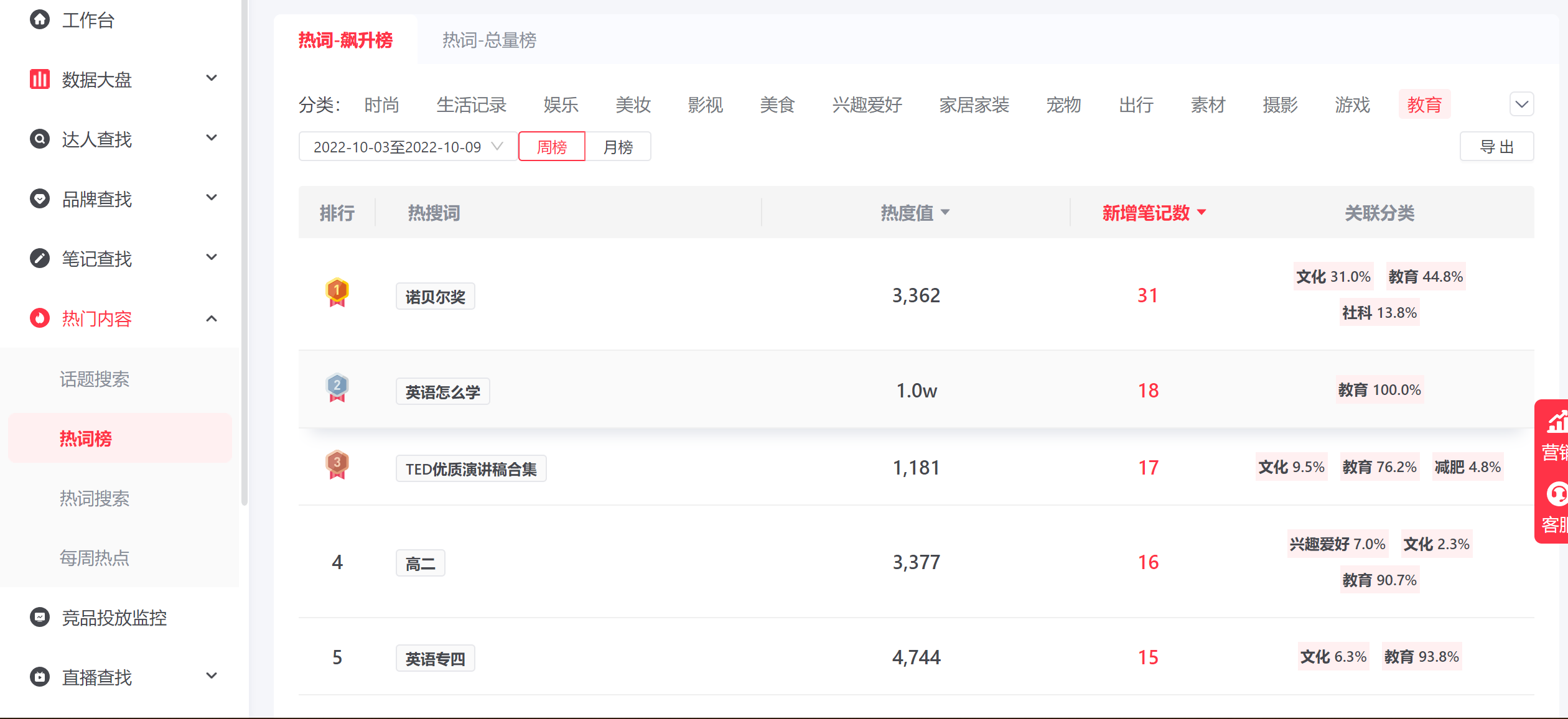
Task: Select the highlighted 教育 category filter
Action: [1424, 104]
